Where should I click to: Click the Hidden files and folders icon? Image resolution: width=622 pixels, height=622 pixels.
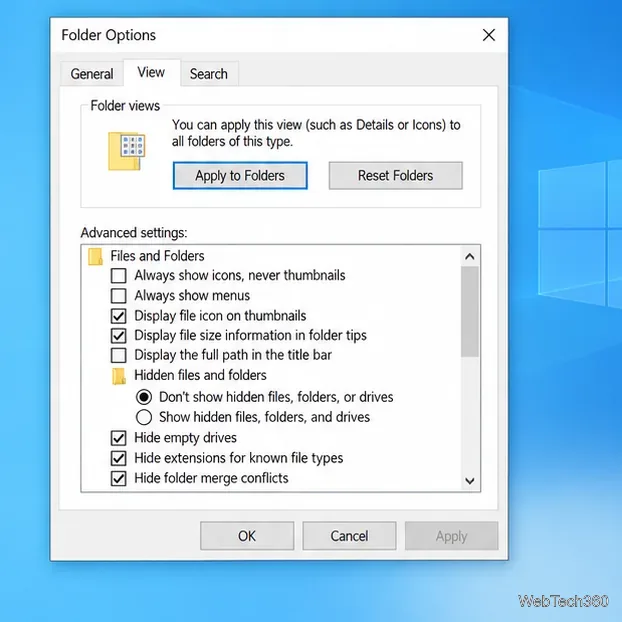pos(119,376)
